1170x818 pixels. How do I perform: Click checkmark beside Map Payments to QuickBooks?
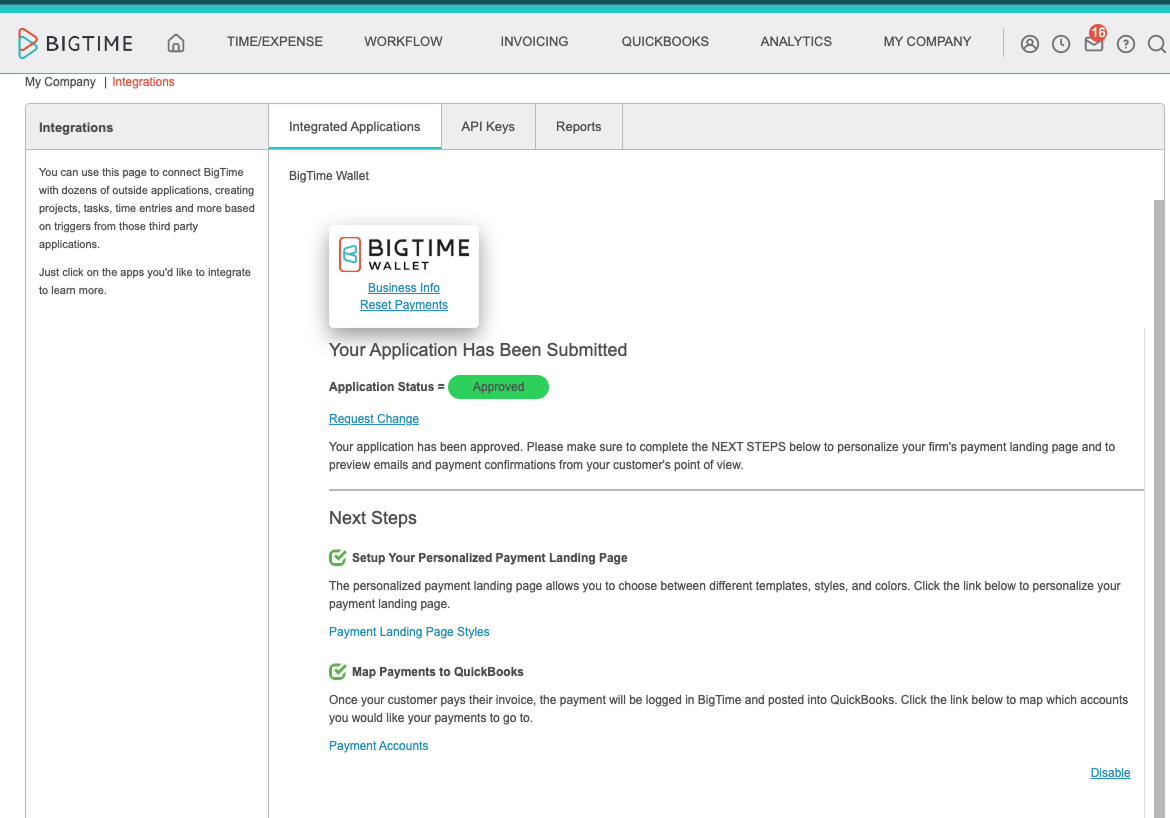click(337, 672)
